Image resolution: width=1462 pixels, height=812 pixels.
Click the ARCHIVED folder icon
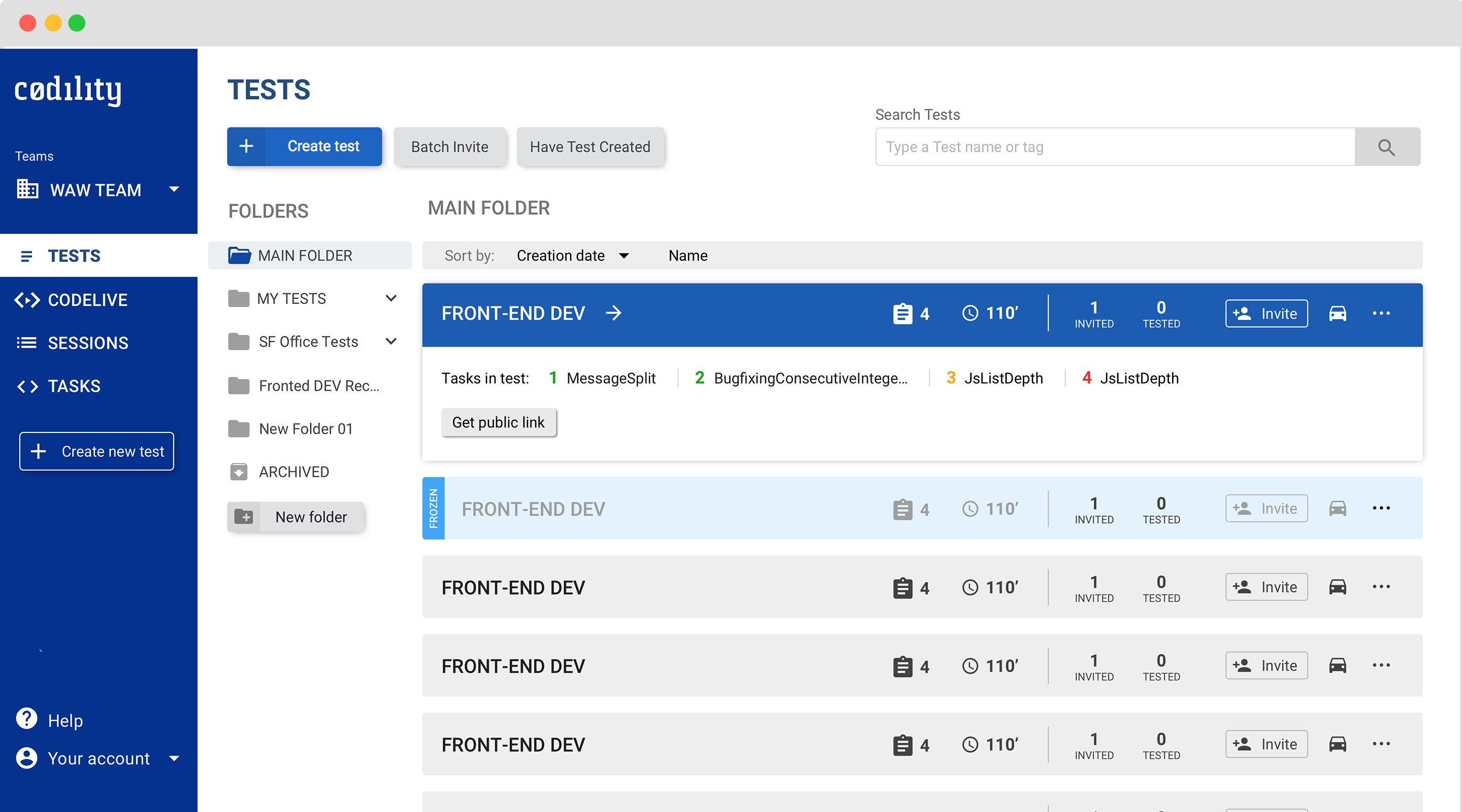[x=239, y=471]
